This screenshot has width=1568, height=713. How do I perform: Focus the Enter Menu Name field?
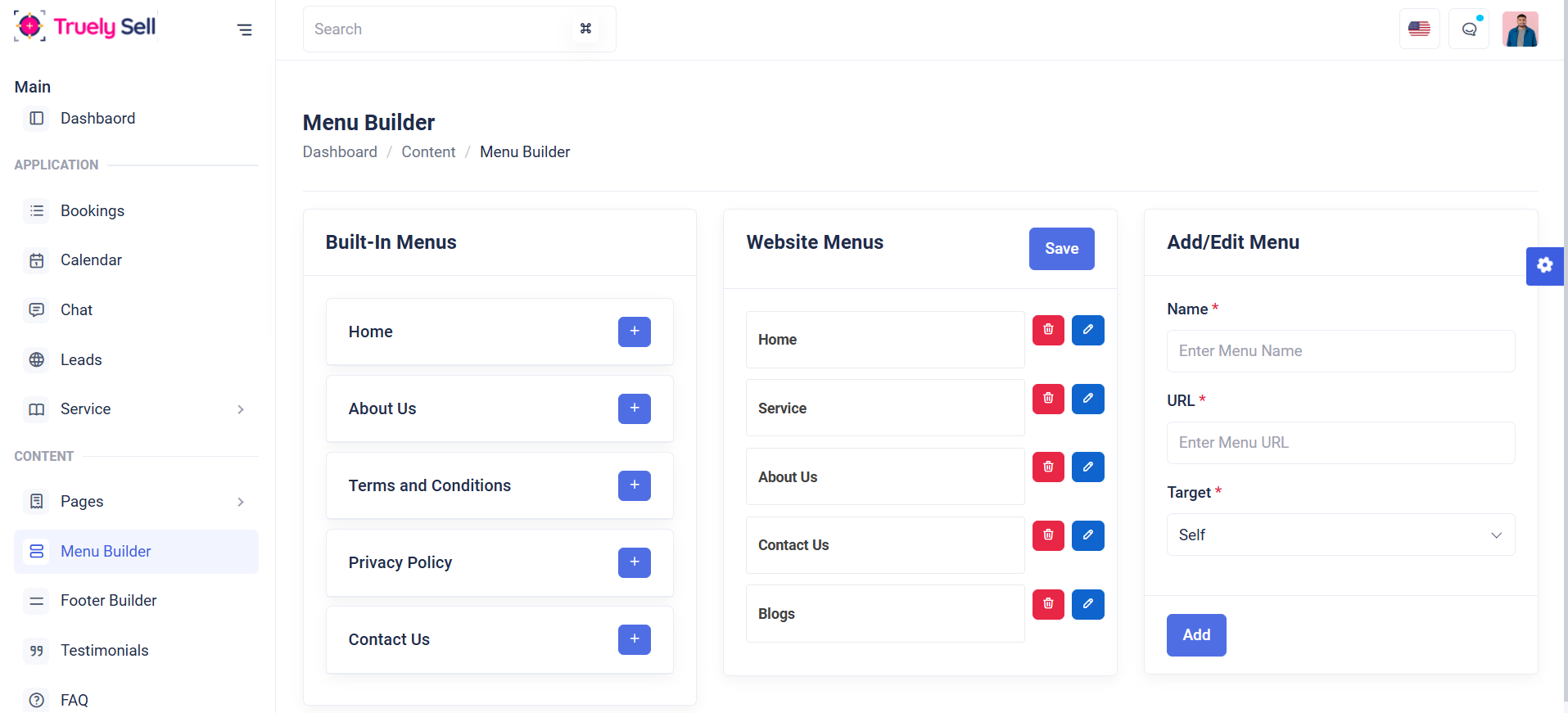[1340, 350]
